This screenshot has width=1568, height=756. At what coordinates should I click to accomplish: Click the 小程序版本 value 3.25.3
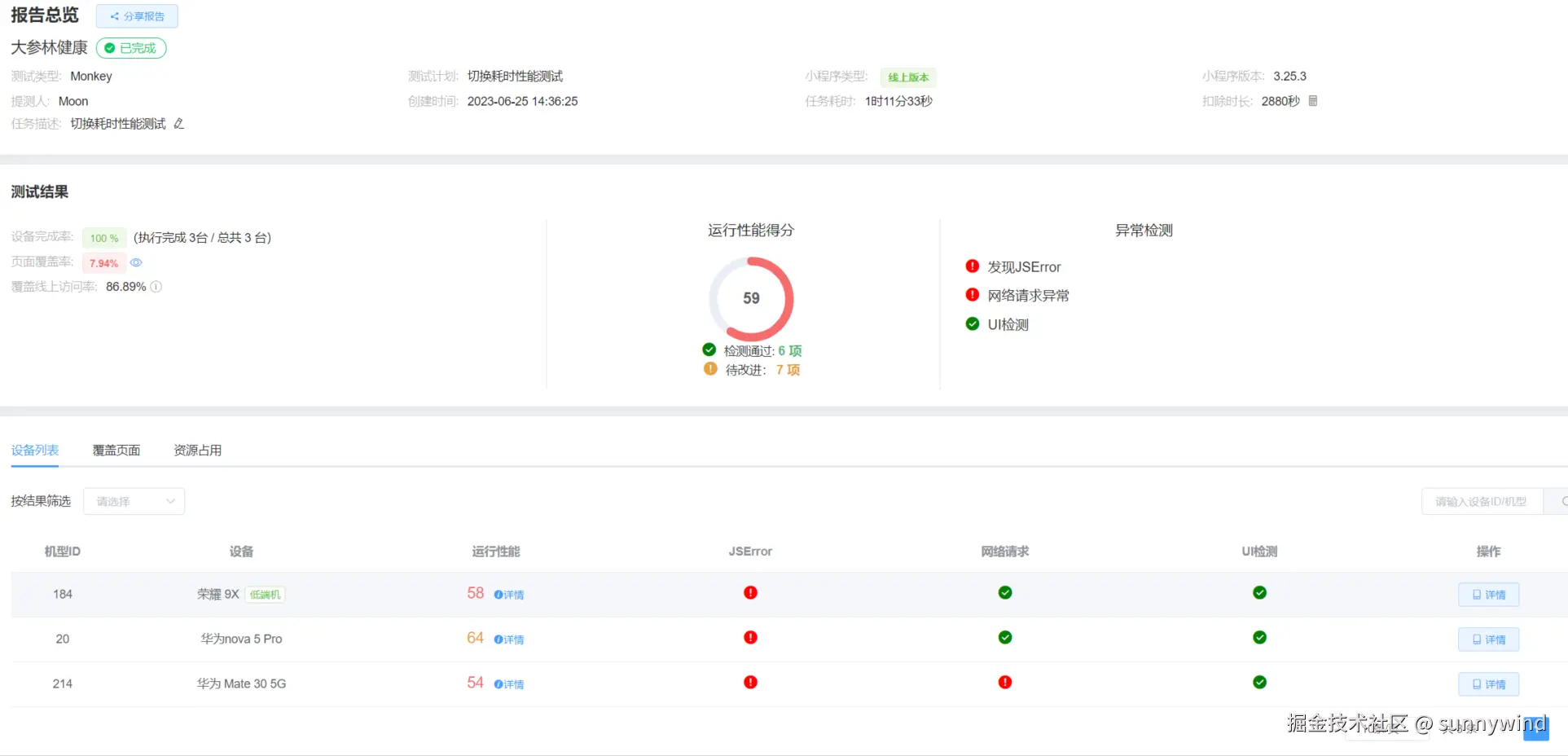coord(1290,77)
